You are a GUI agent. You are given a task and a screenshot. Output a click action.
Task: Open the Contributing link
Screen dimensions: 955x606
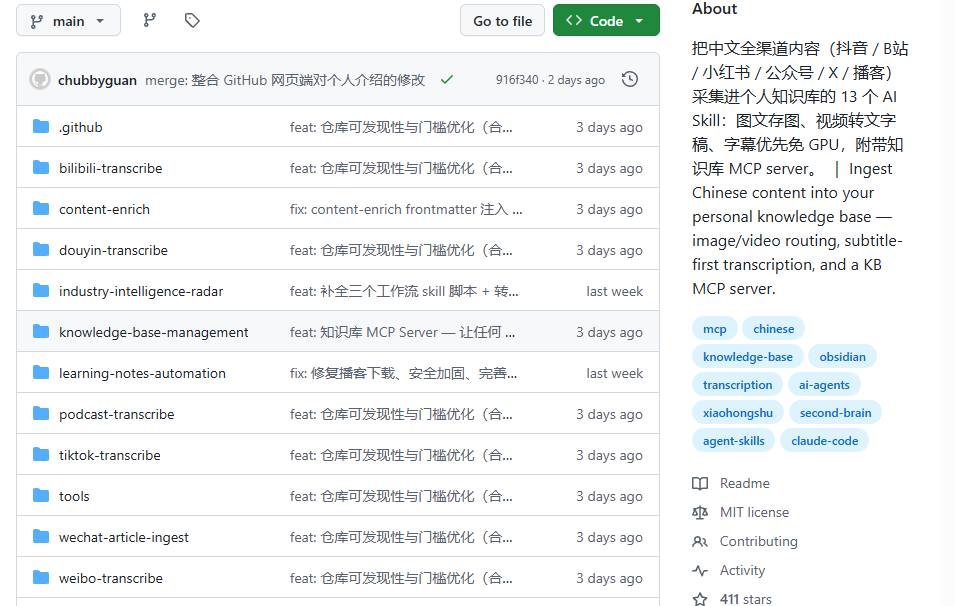(x=758, y=541)
